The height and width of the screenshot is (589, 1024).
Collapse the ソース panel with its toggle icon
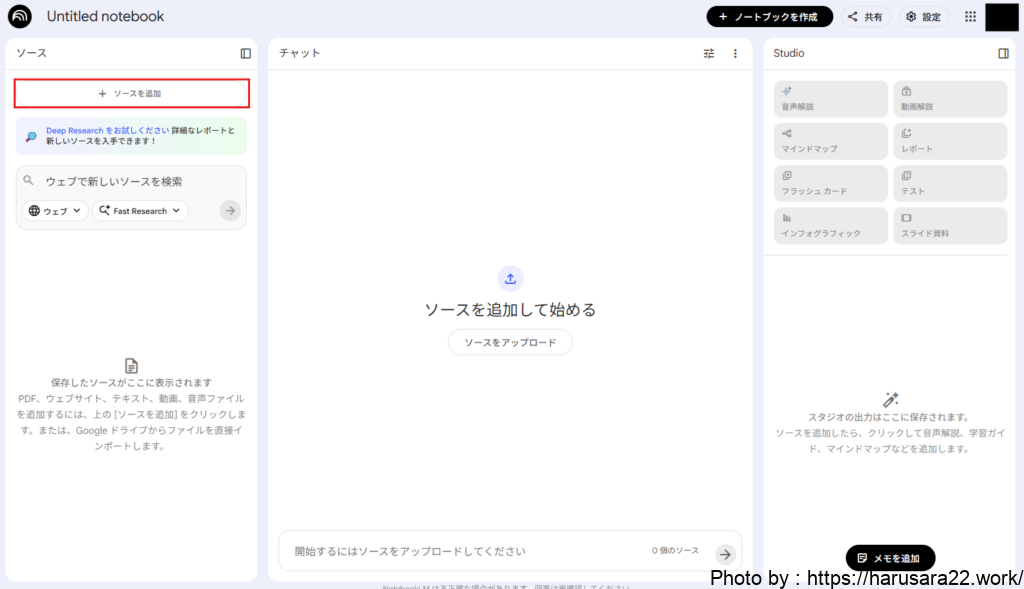(x=245, y=53)
